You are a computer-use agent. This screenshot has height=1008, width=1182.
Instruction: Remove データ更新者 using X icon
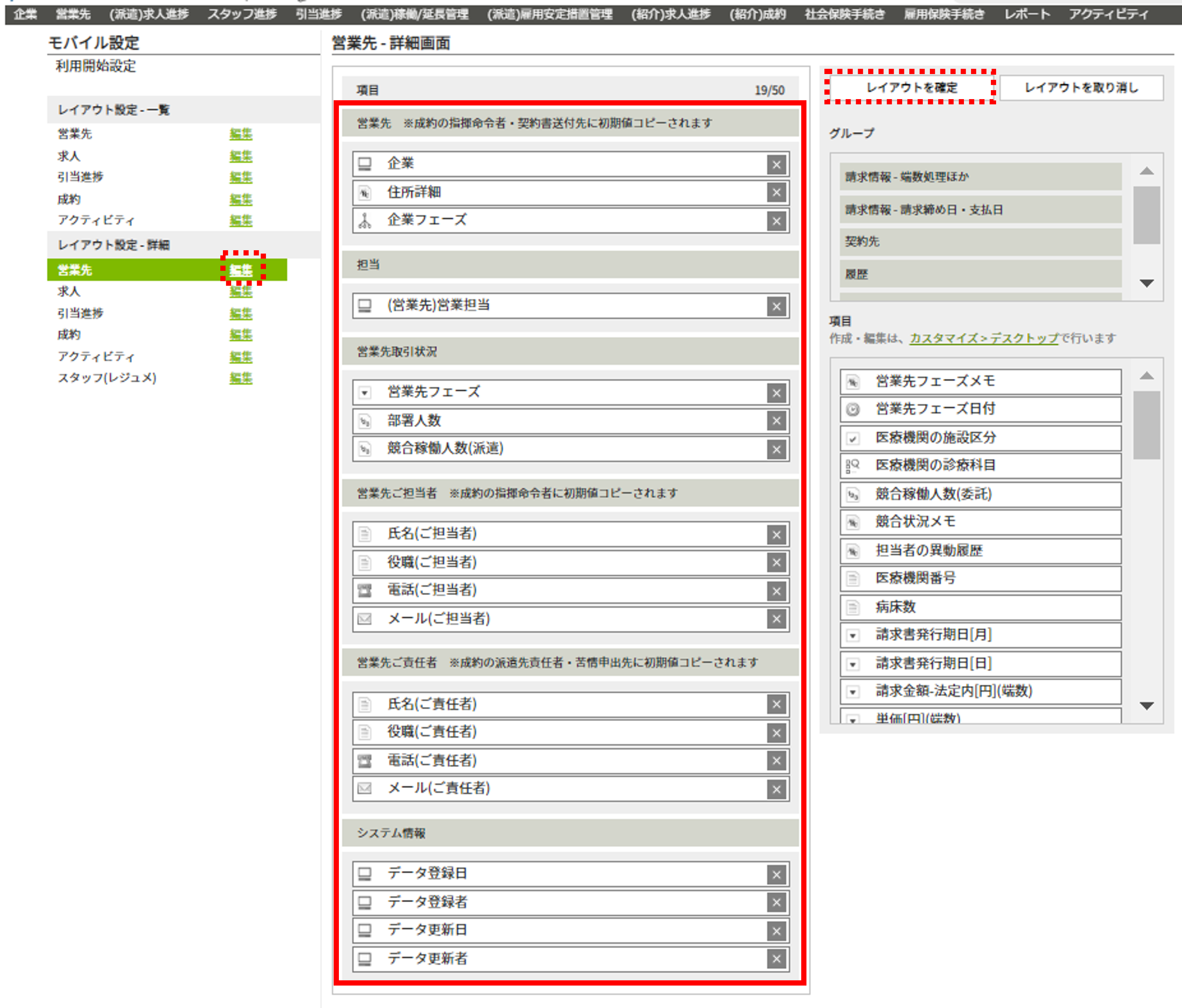tap(776, 959)
